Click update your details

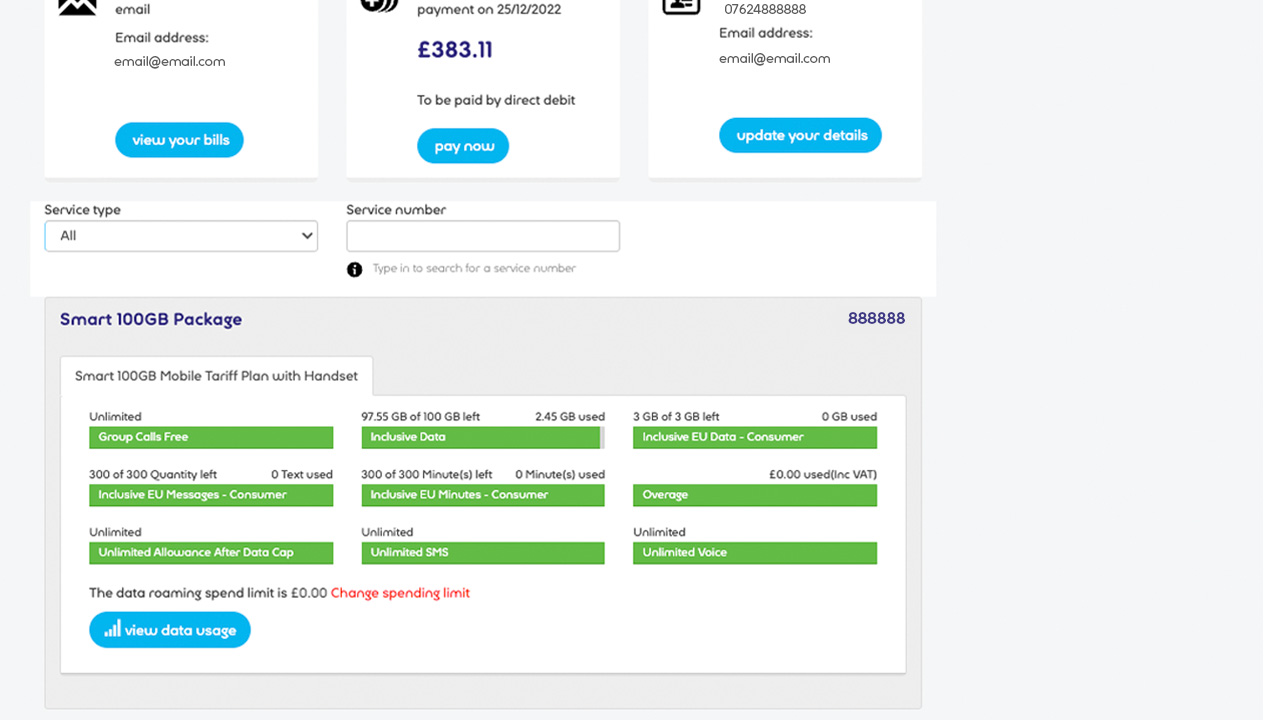(x=800, y=136)
